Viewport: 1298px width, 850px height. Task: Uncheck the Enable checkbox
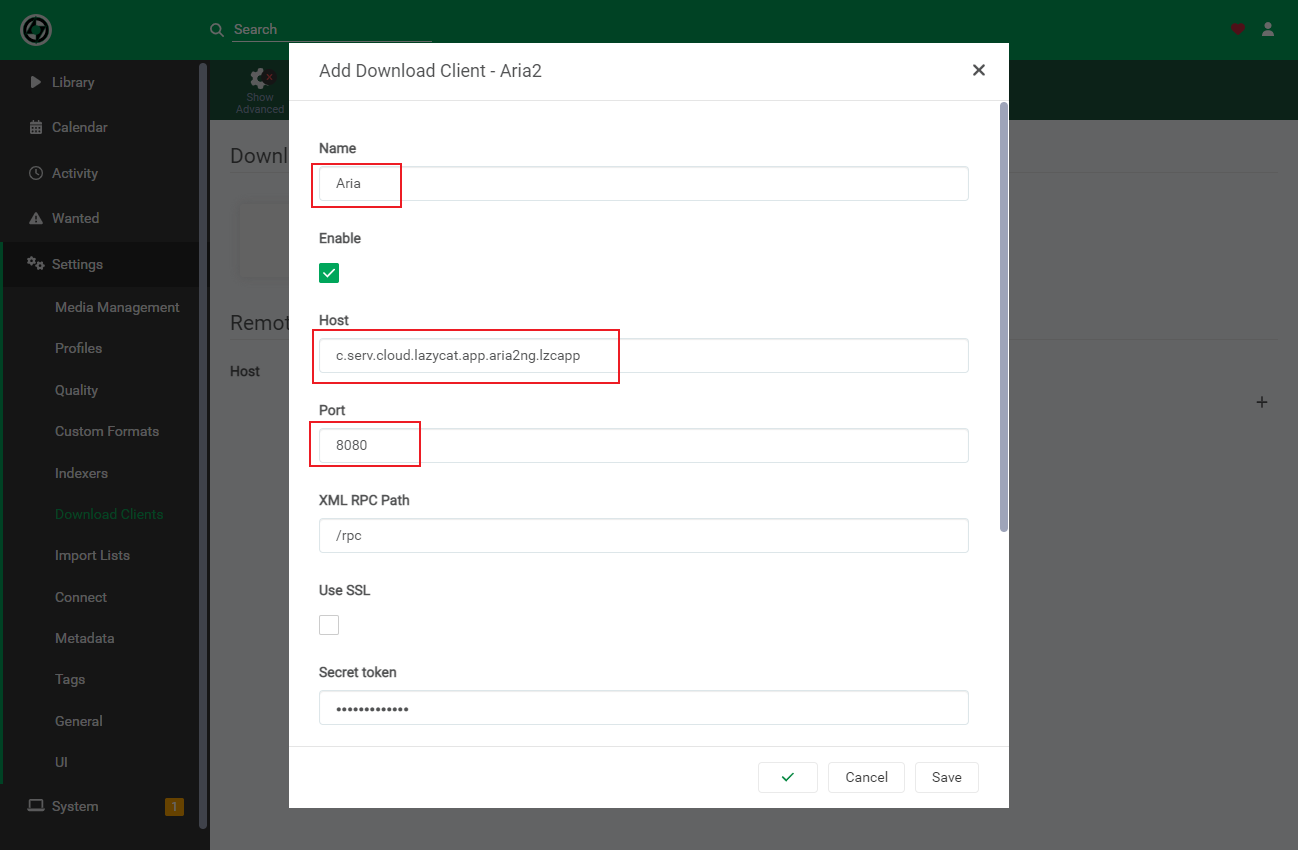click(x=329, y=273)
